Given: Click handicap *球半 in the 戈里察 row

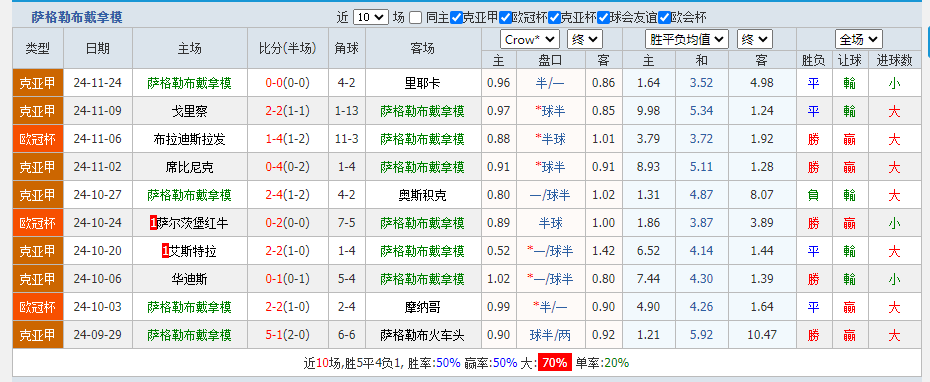Looking at the screenshot, I should [551, 112].
